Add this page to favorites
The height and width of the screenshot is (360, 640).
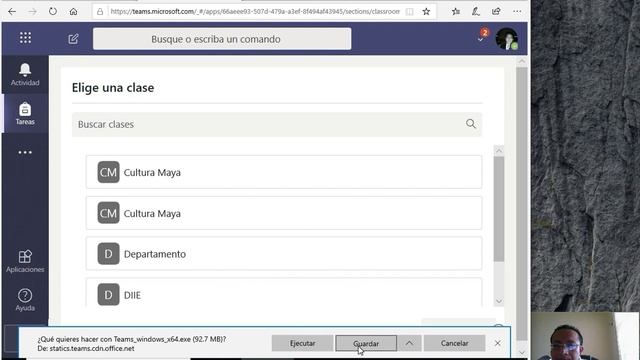pyautogui.click(x=426, y=11)
